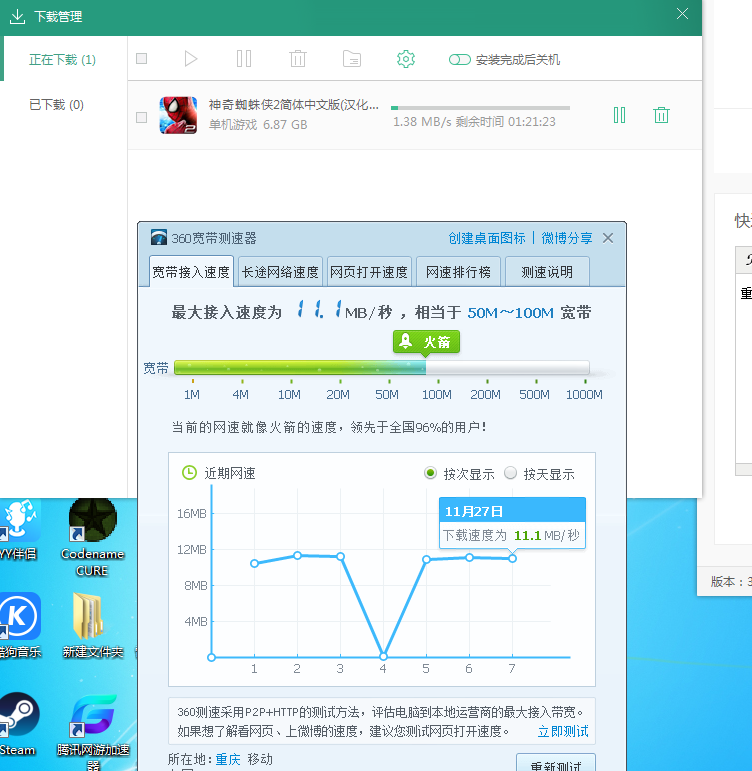
Task: Open the Steam desktop shortcut
Action: (x=19, y=724)
